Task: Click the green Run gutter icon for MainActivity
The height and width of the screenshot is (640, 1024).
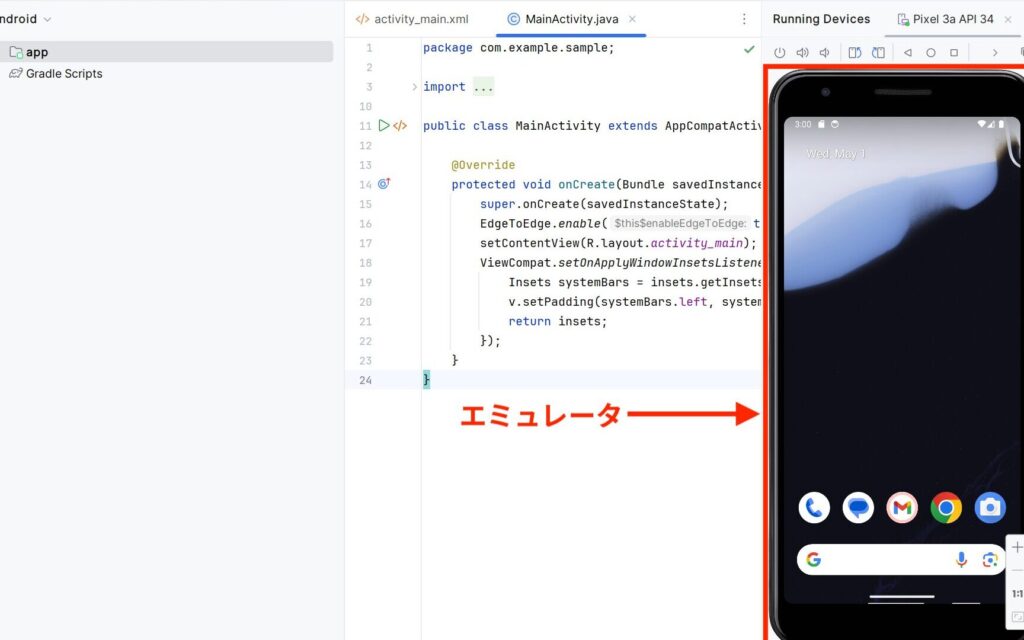Action: [383, 126]
